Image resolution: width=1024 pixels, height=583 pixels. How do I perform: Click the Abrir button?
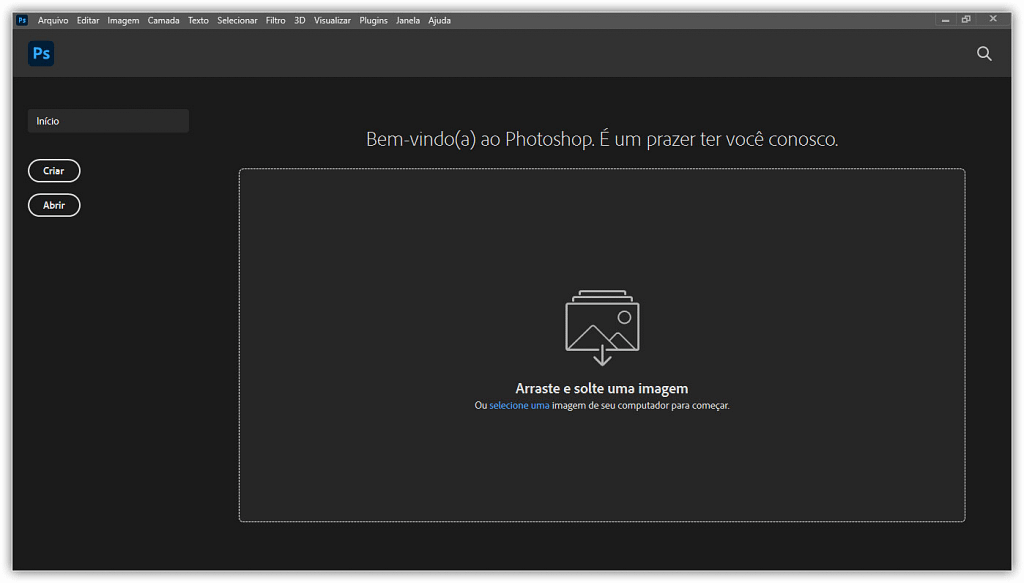54,206
